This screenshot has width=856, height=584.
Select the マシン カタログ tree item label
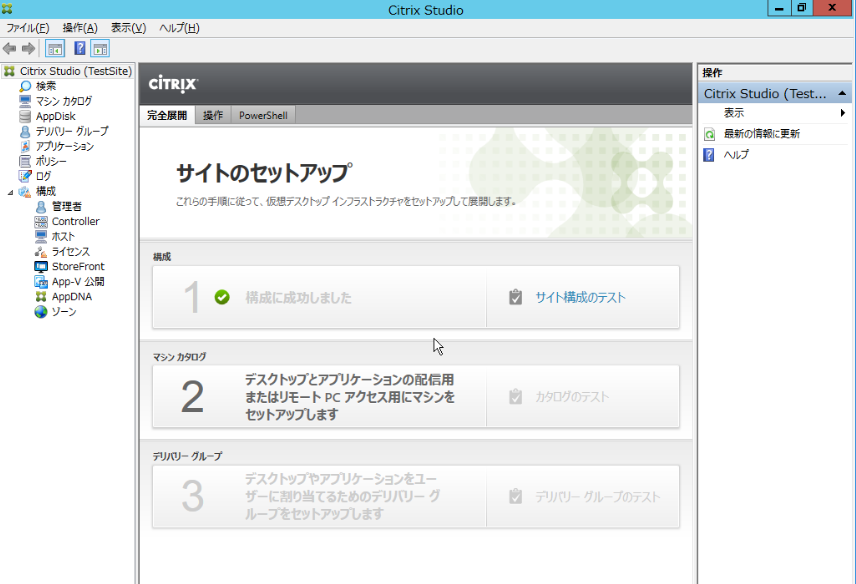click(64, 101)
